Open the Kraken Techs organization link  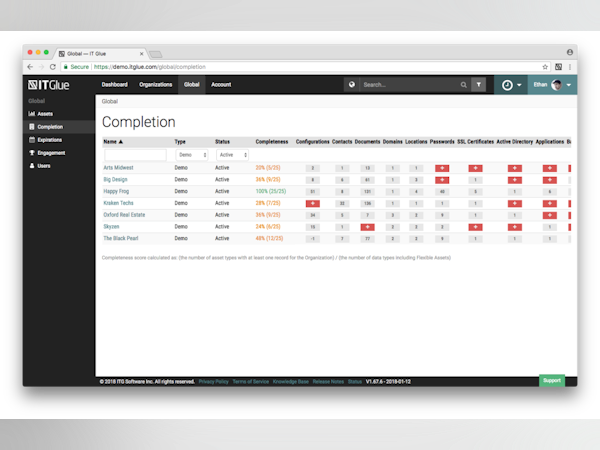118,203
